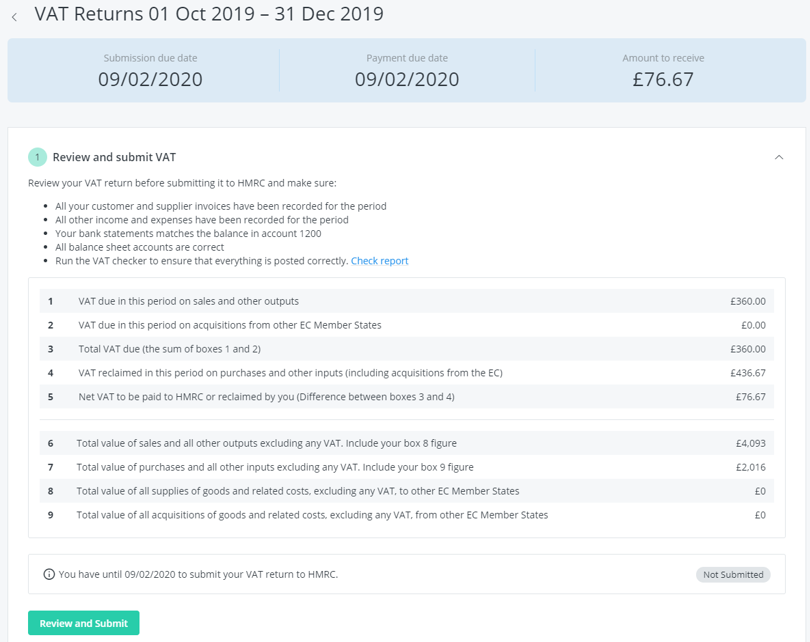
Task: Select the Total VAT due row
Action: click(405, 348)
